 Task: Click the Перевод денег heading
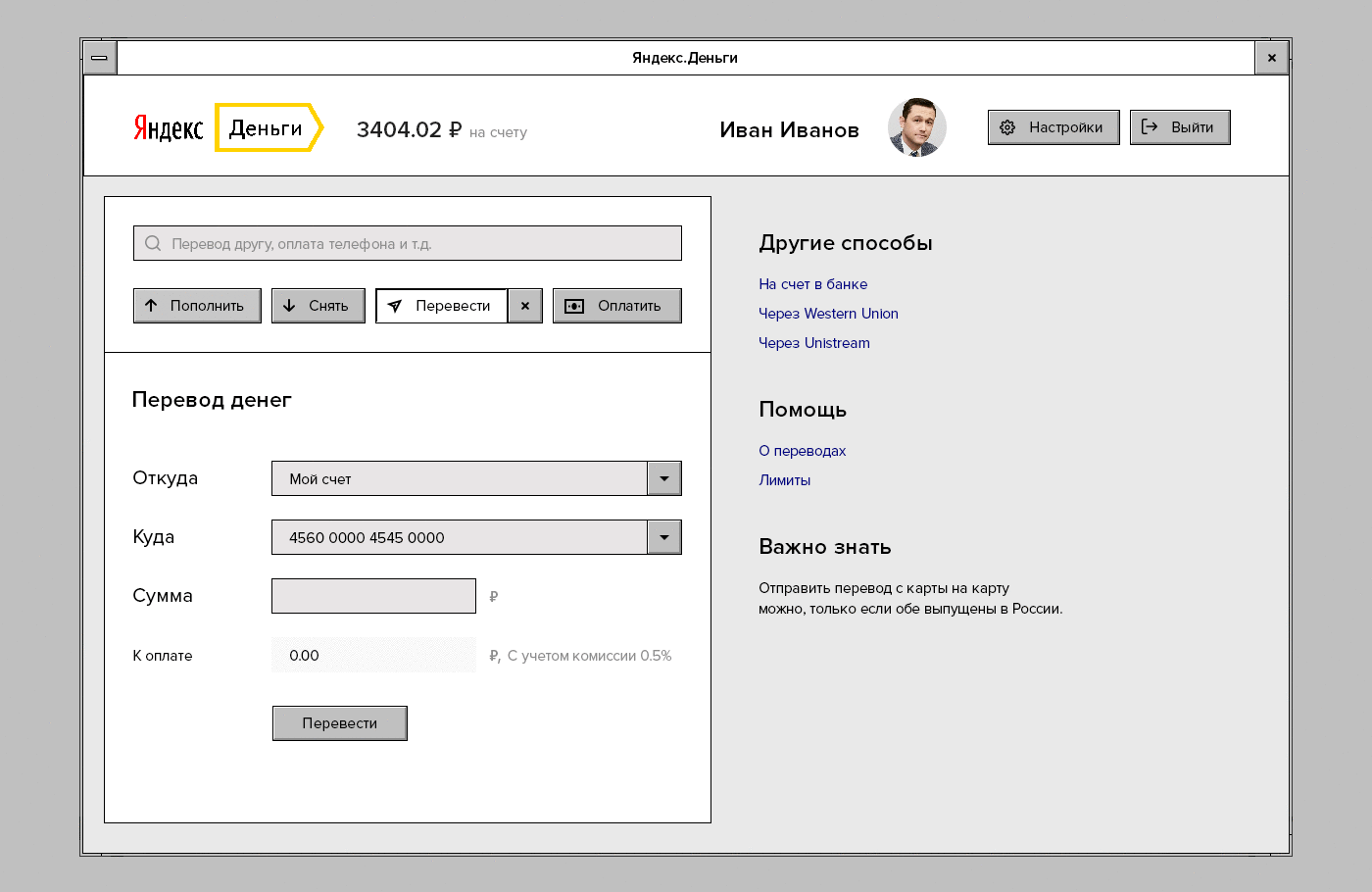click(x=212, y=400)
